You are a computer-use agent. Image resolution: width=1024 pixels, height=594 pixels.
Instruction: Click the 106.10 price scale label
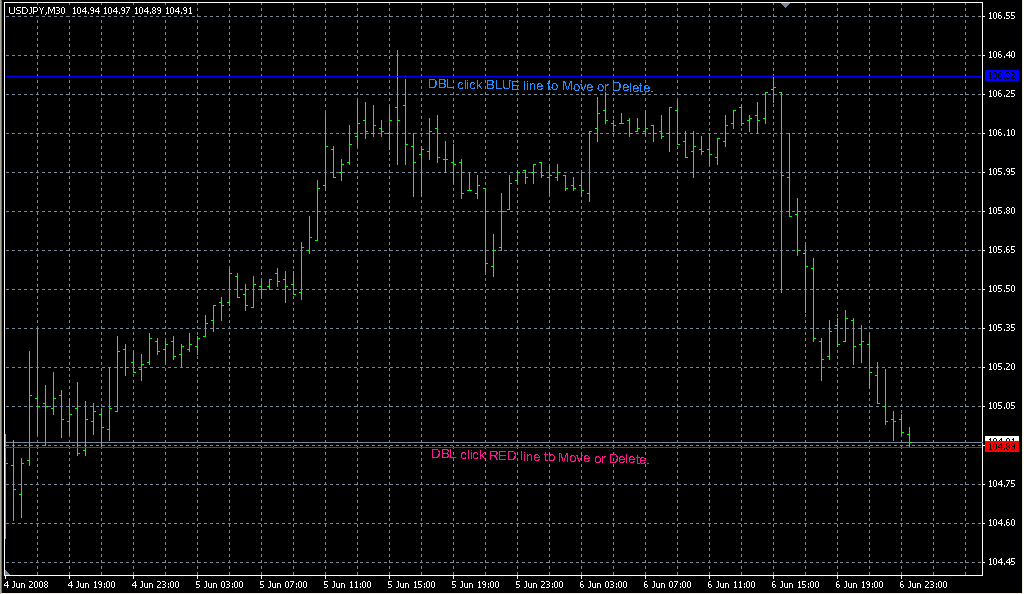coord(1002,133)
